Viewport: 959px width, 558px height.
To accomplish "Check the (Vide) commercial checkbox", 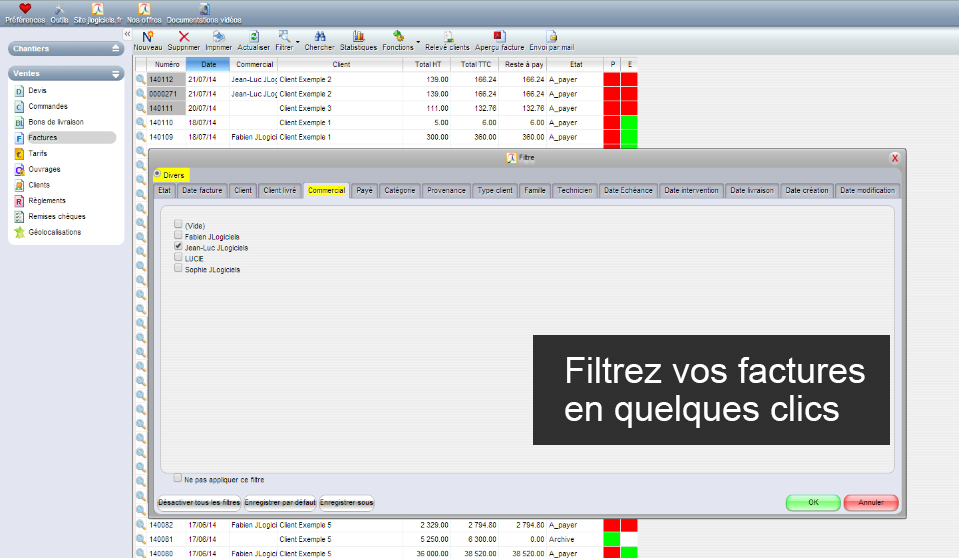I will coord(178,224).
